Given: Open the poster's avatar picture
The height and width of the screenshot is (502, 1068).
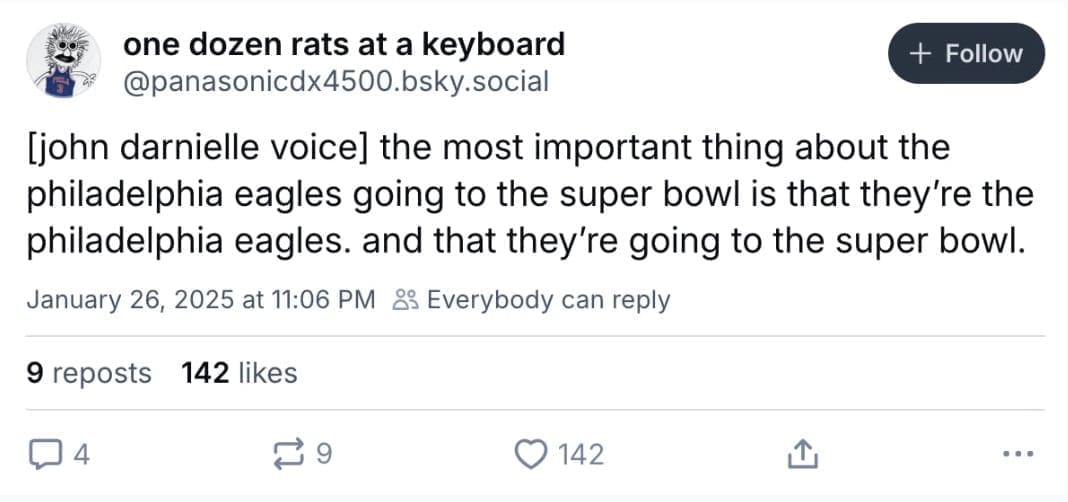Looking at the screenshot, I should coord(62,62).
